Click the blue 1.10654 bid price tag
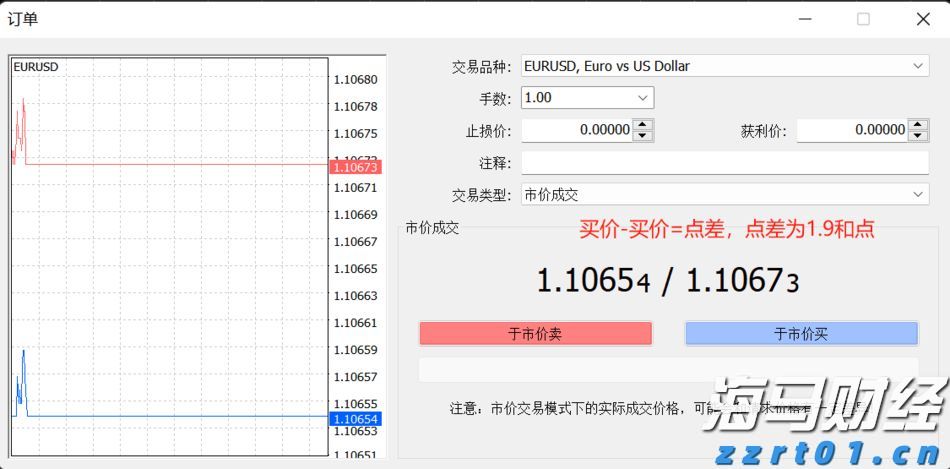The width and height of the screenshot is (950, 469). click(355, 419)
